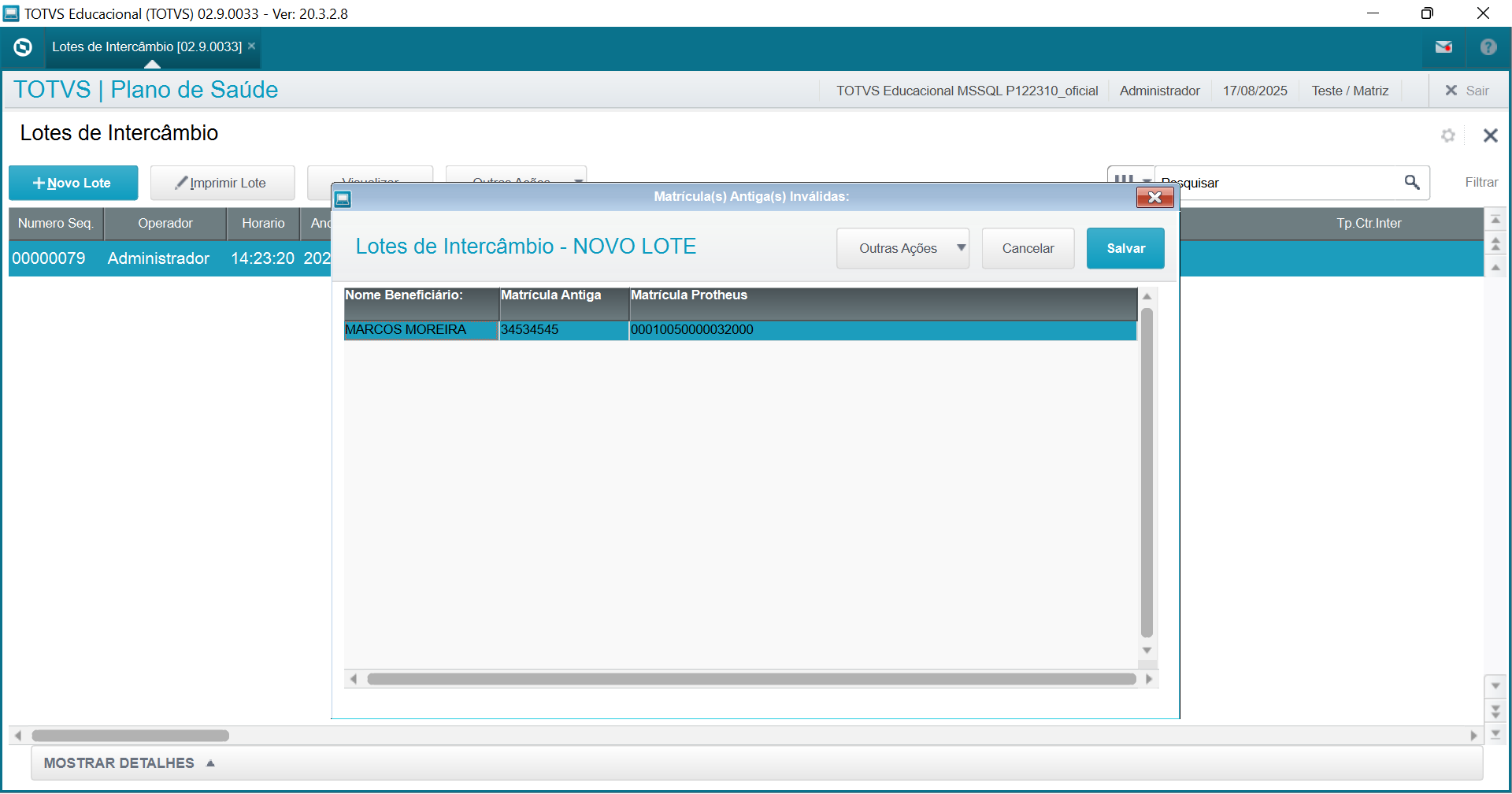Expand the dialog Outras Ações dropdown
Viewport: 1512px width, 794px height.
902,248
